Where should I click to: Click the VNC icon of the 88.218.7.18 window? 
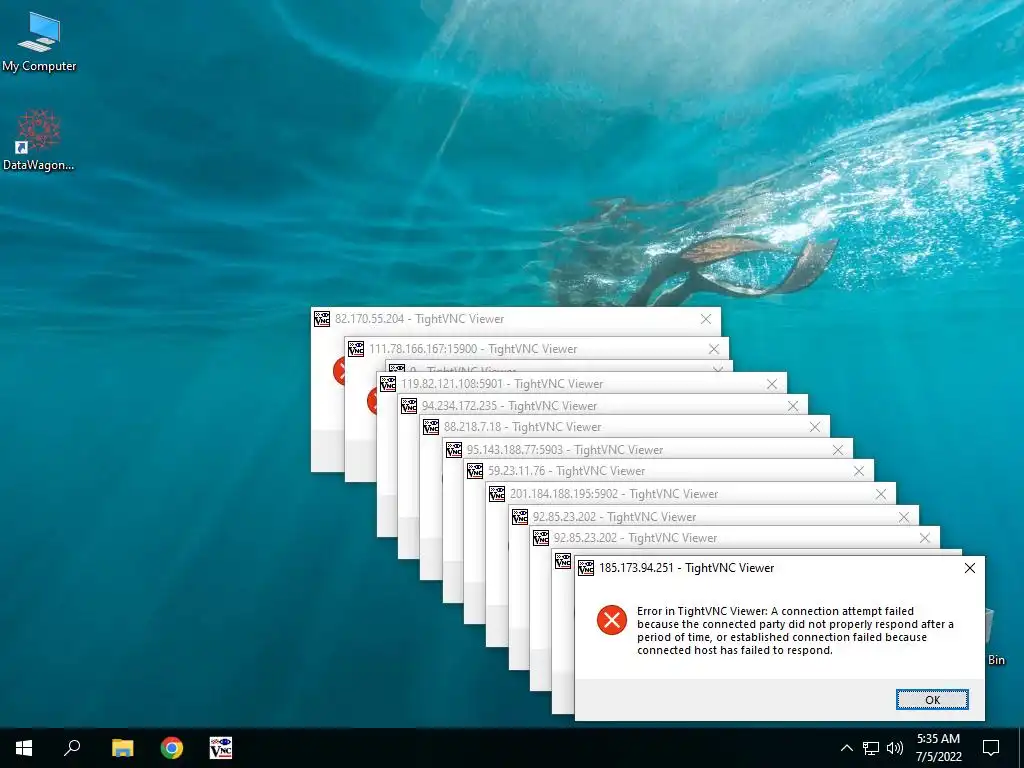tap(431, 427)
